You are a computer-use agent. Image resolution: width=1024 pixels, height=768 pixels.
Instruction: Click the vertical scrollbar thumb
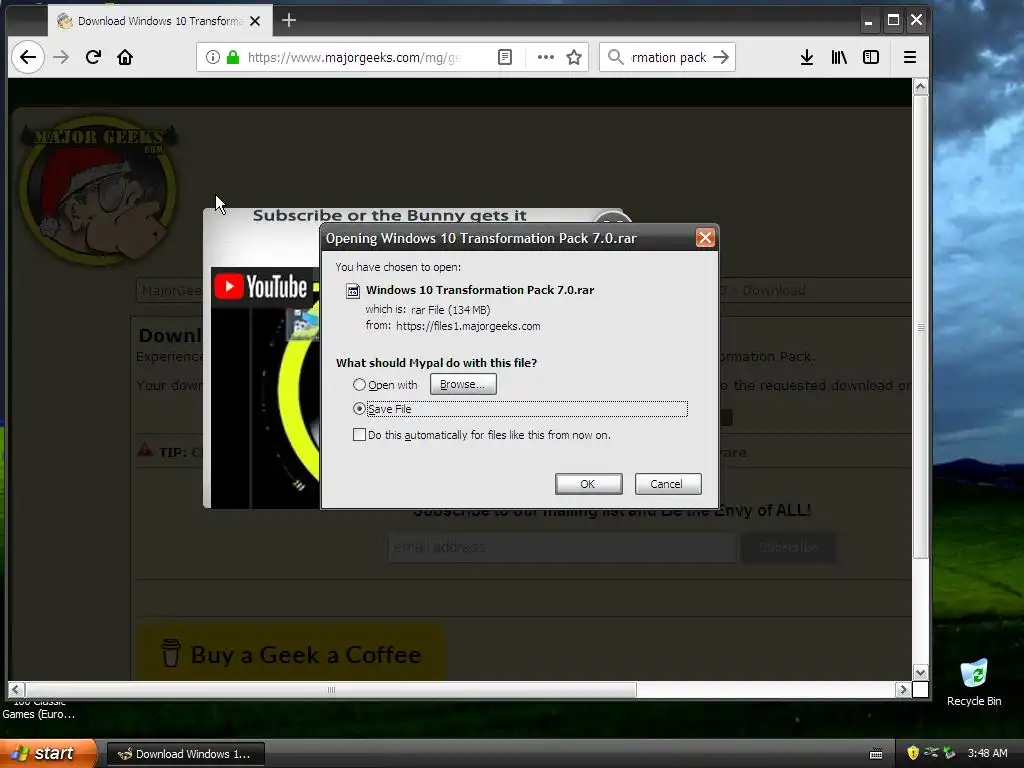tap(920, 327)
